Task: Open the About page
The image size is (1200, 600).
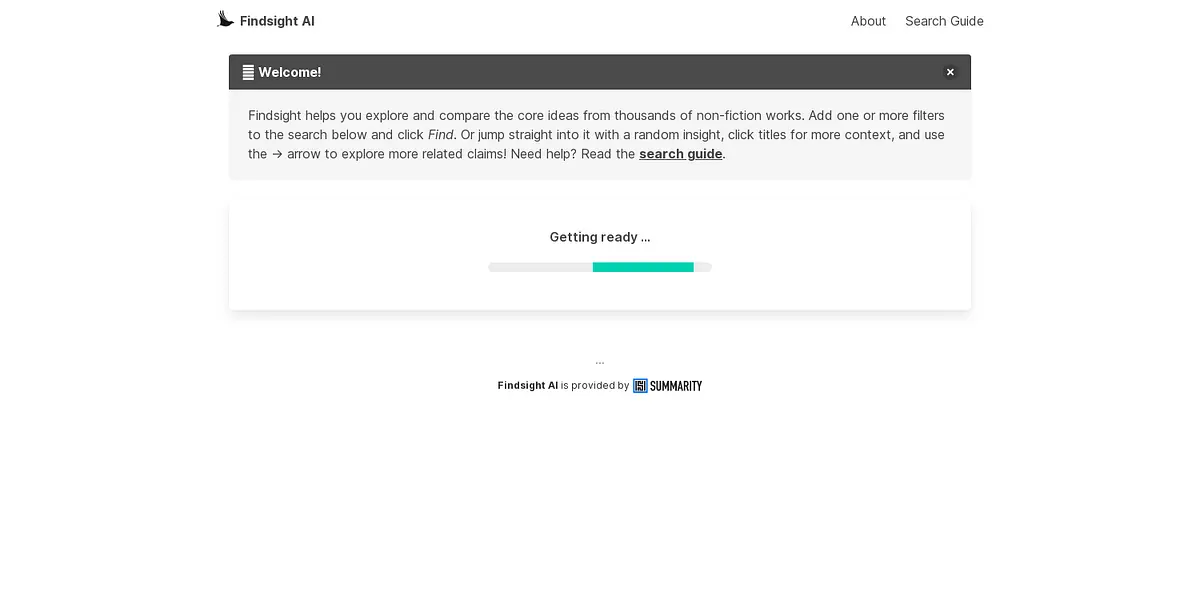Action: pos(868,21)
